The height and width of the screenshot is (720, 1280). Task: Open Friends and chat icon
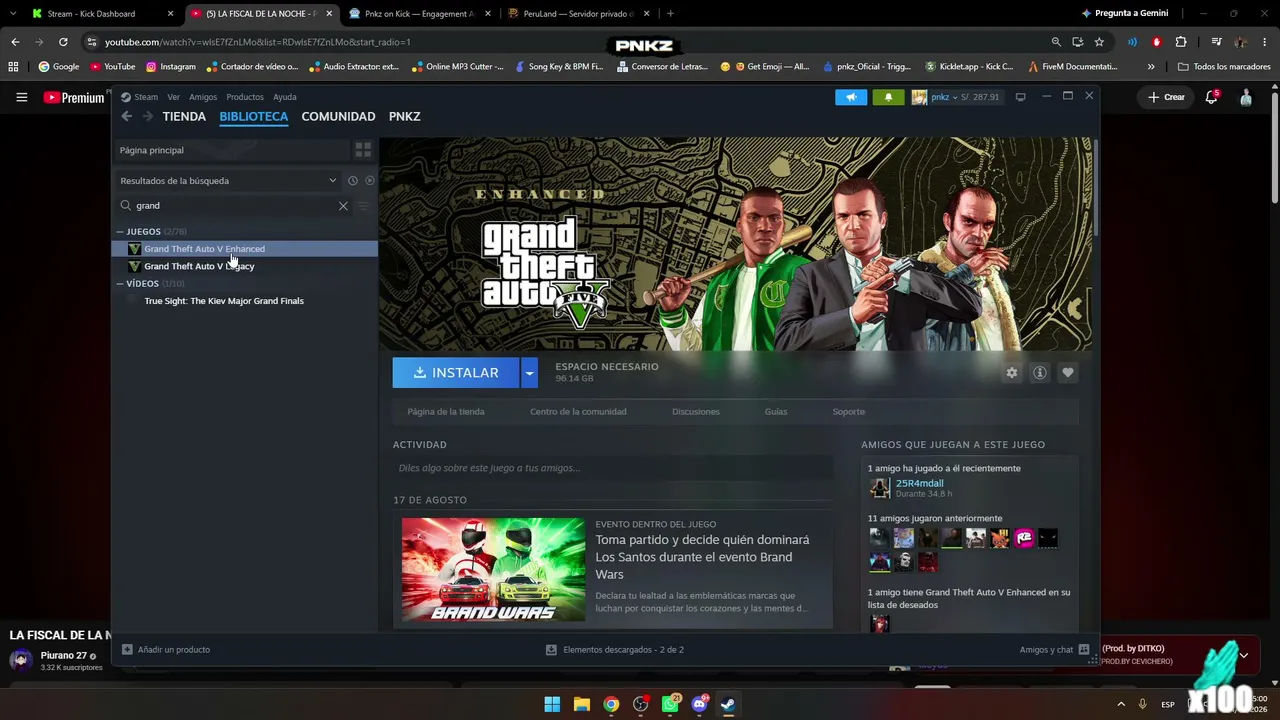pos(1083,650)
